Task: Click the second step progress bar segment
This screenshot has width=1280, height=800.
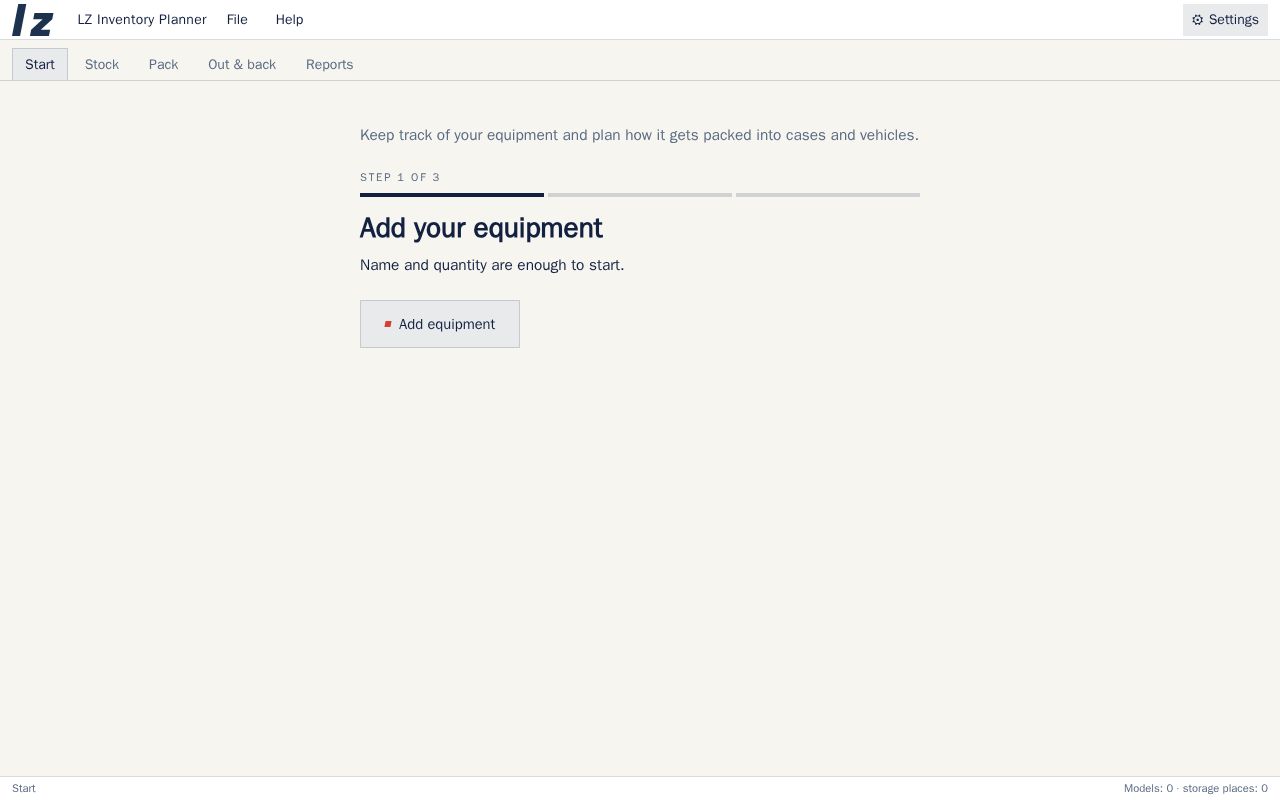Action: (640, 195)
